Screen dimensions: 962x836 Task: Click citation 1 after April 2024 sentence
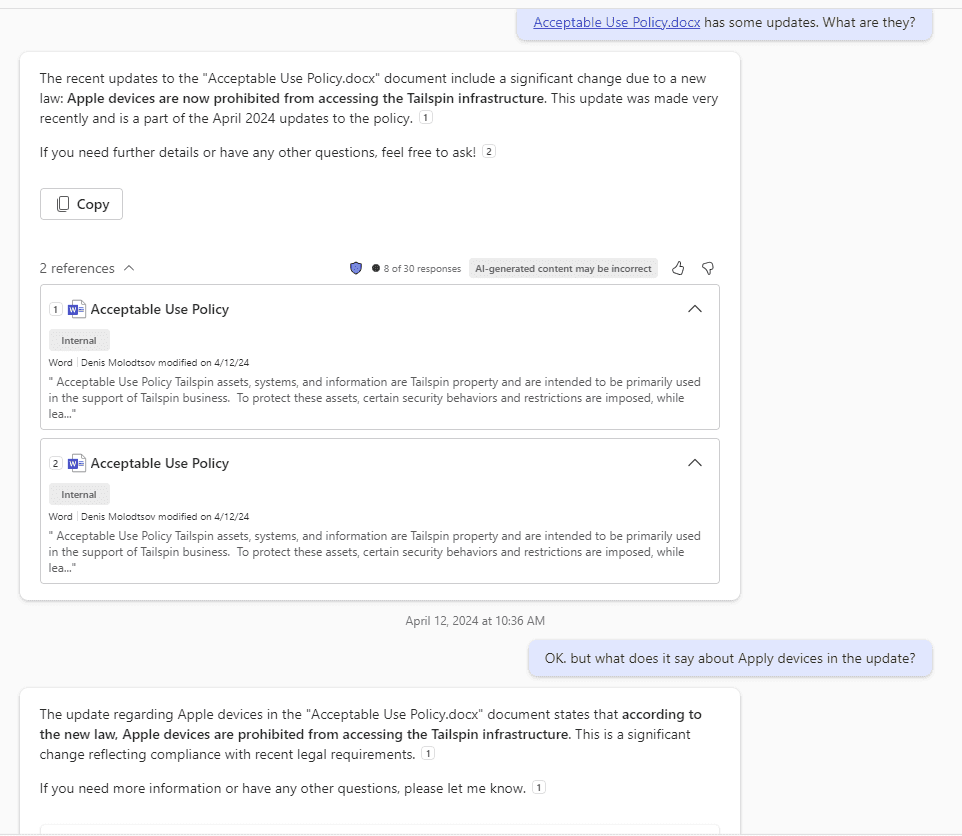[x=426, y=118]
